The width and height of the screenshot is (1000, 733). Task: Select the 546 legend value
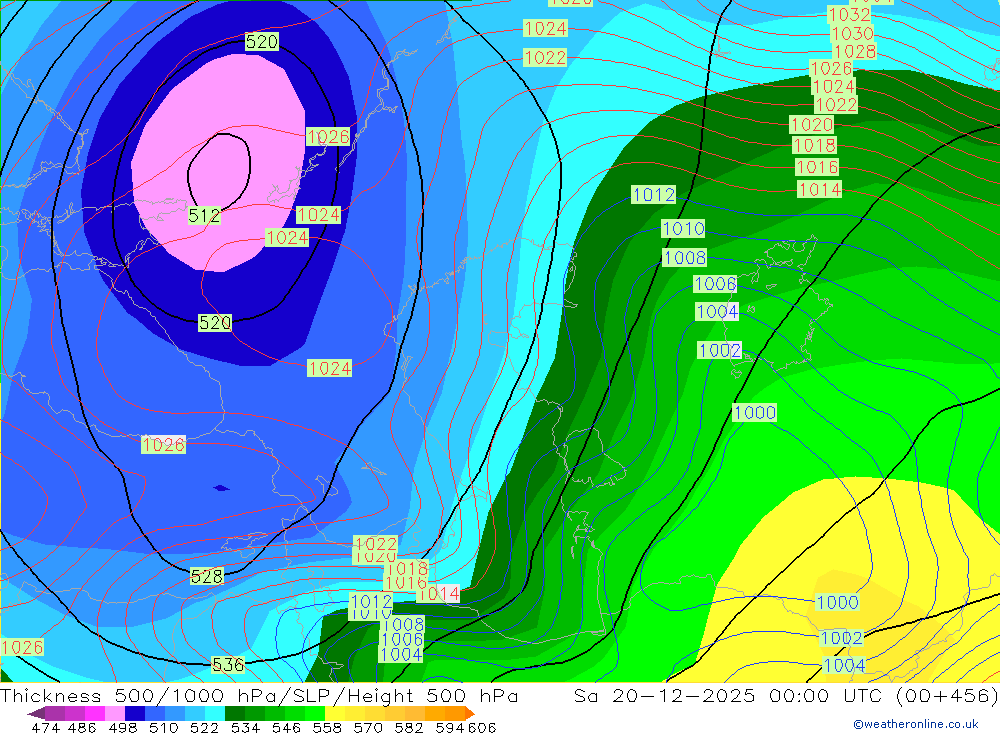click(286, 727)
